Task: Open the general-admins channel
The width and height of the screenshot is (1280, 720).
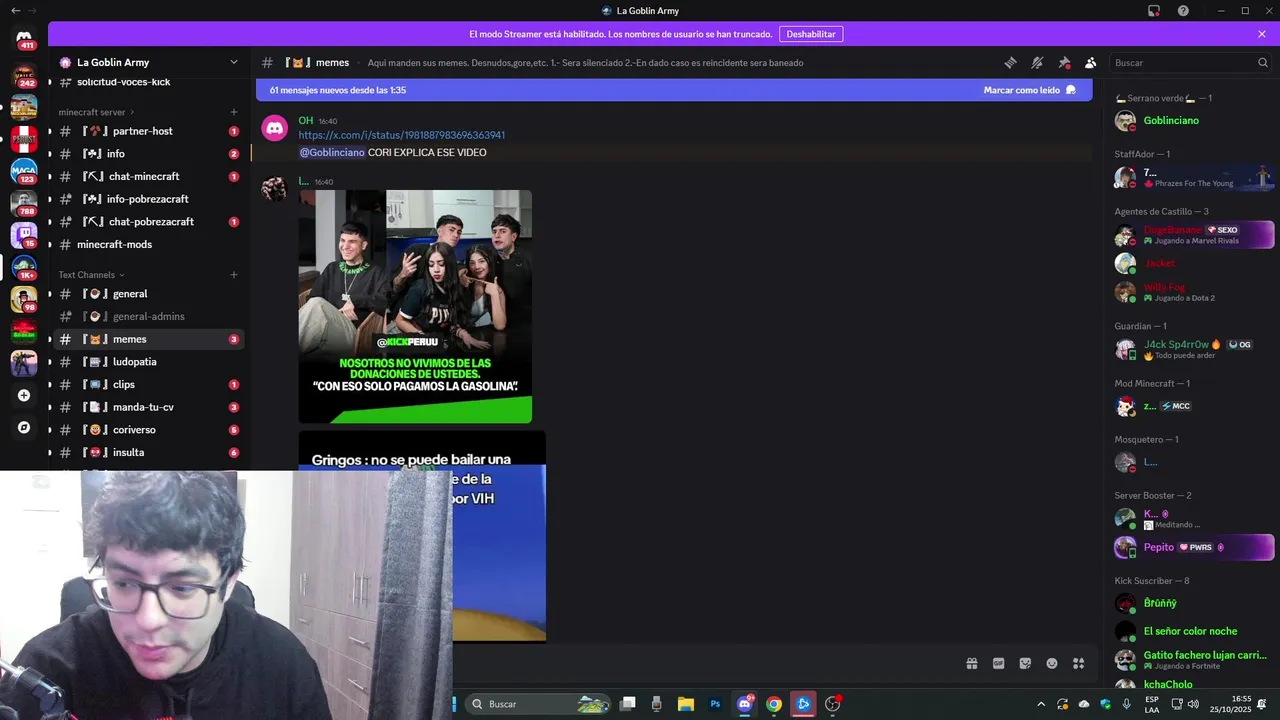Action: click(148, 317)
